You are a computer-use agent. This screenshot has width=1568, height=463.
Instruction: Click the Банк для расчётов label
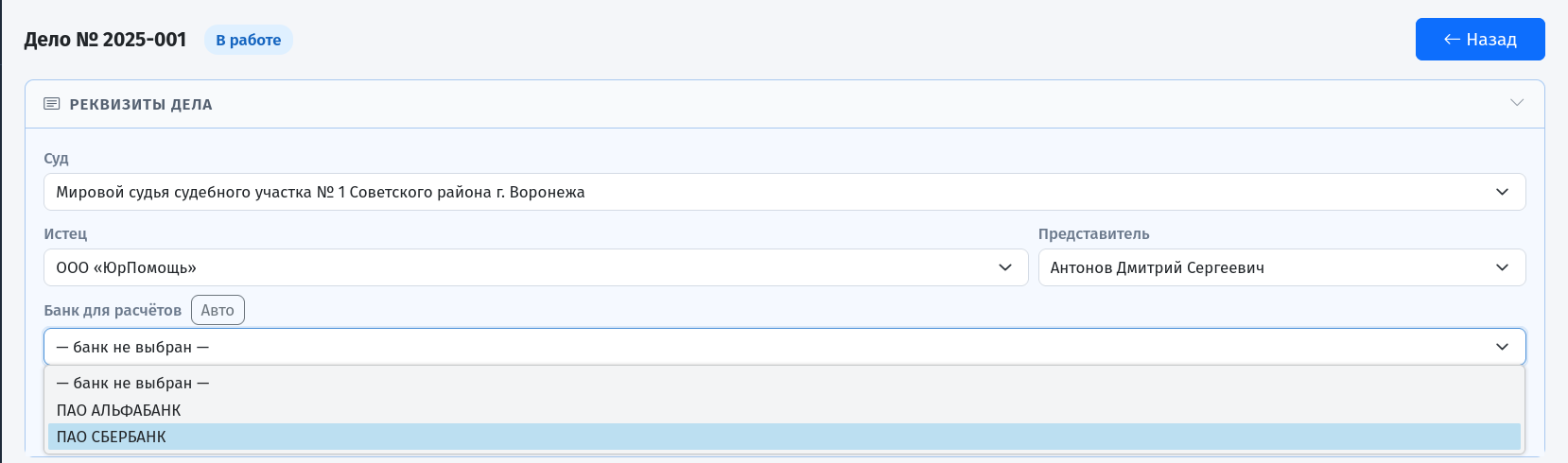[x=113, y=310]
